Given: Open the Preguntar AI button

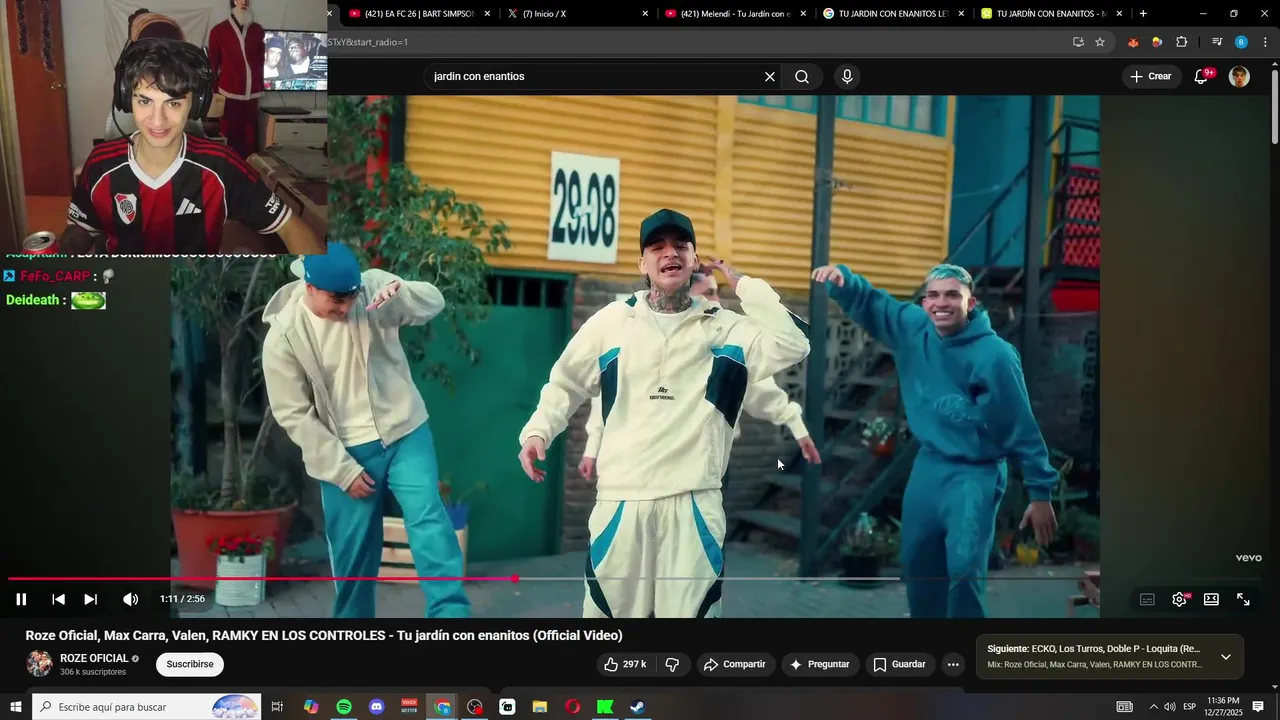Looking at the screenshot, I should [x=819, y=664].
